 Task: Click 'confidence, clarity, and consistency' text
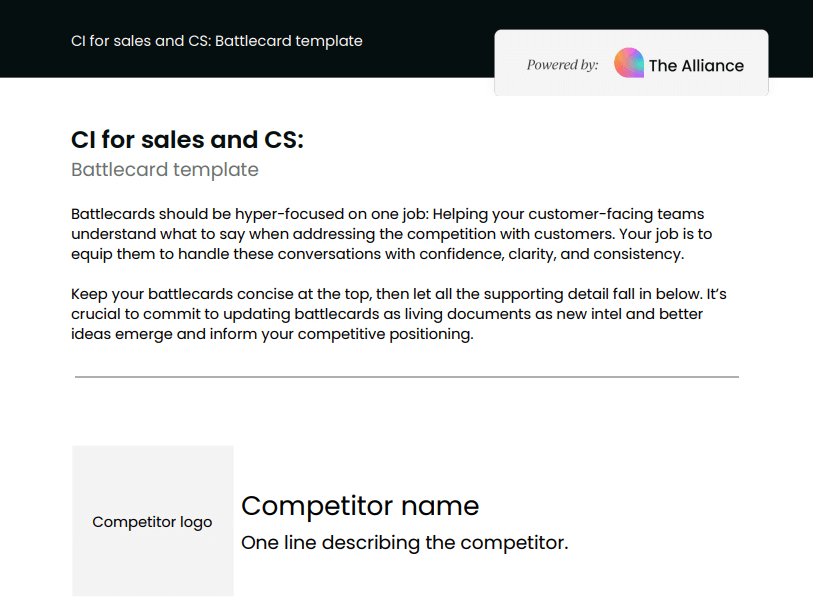[x=552, y=254]
